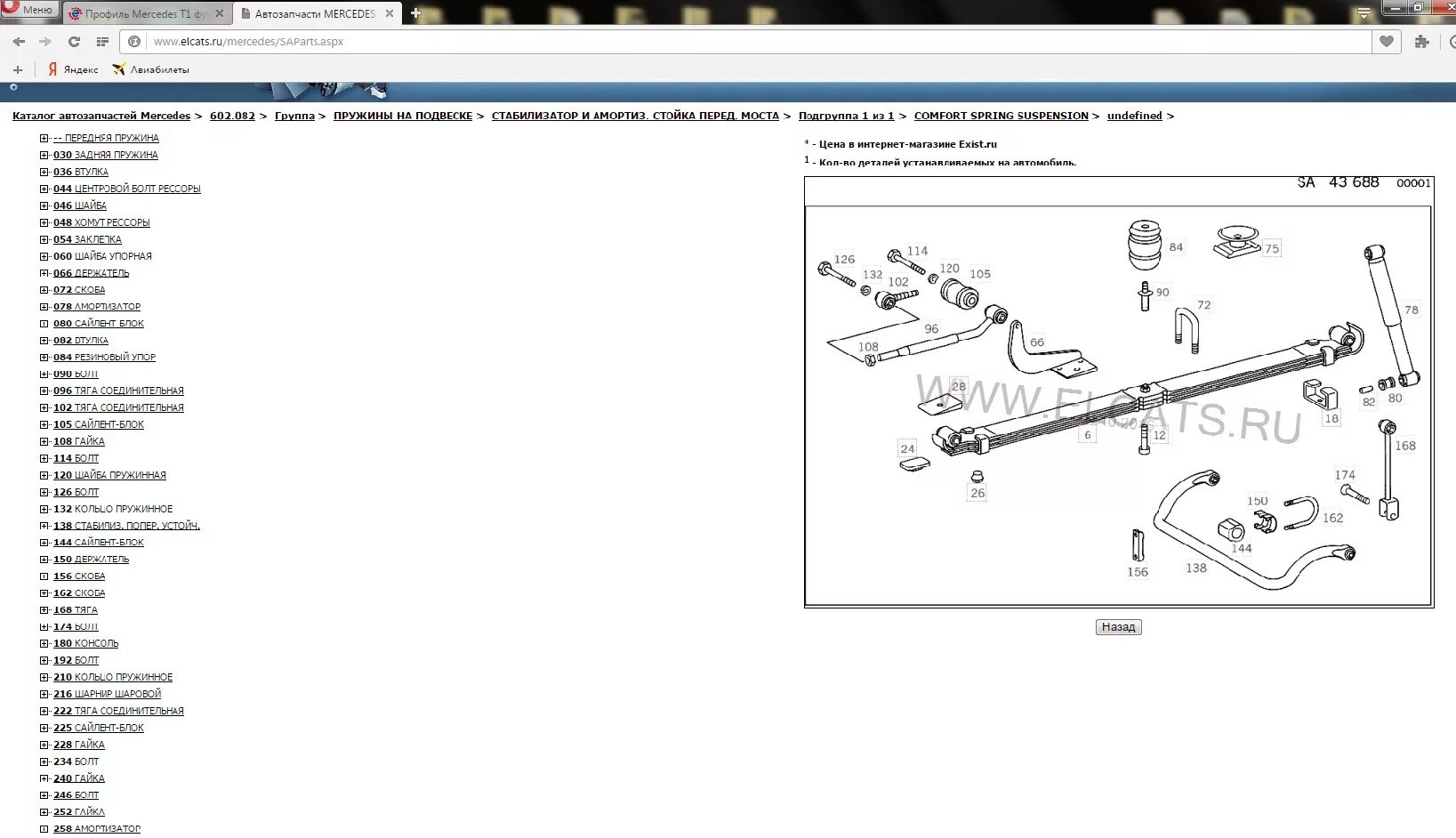Open the Opera Меню button
1456x838 pixels.
(x=29, y=10)
